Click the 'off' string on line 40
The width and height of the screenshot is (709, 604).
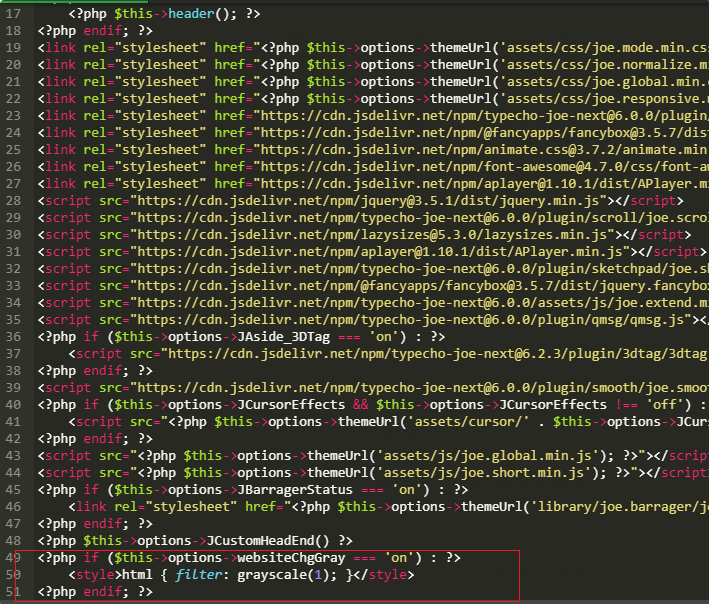point(664,405)
